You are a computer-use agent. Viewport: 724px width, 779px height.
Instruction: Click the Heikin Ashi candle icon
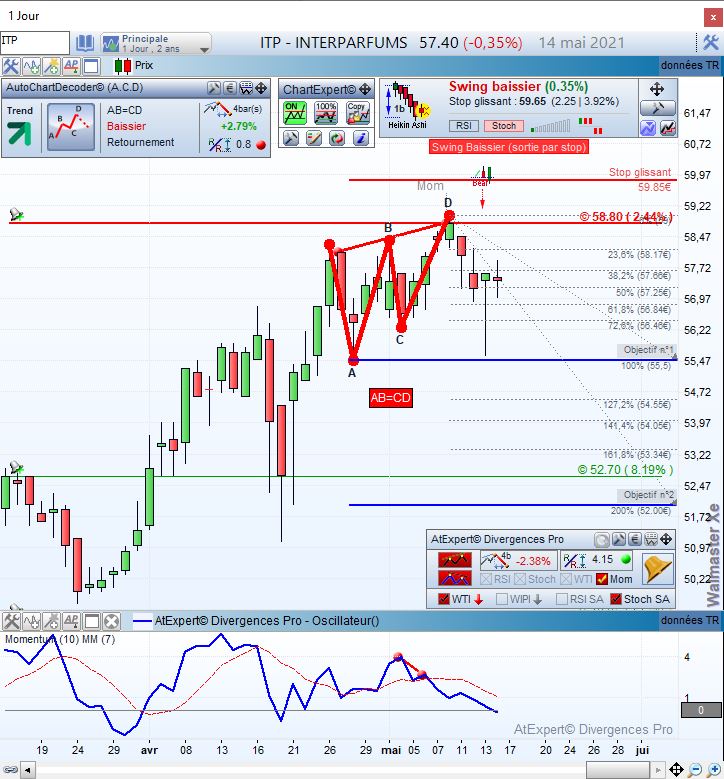click(x=407, y=106)
